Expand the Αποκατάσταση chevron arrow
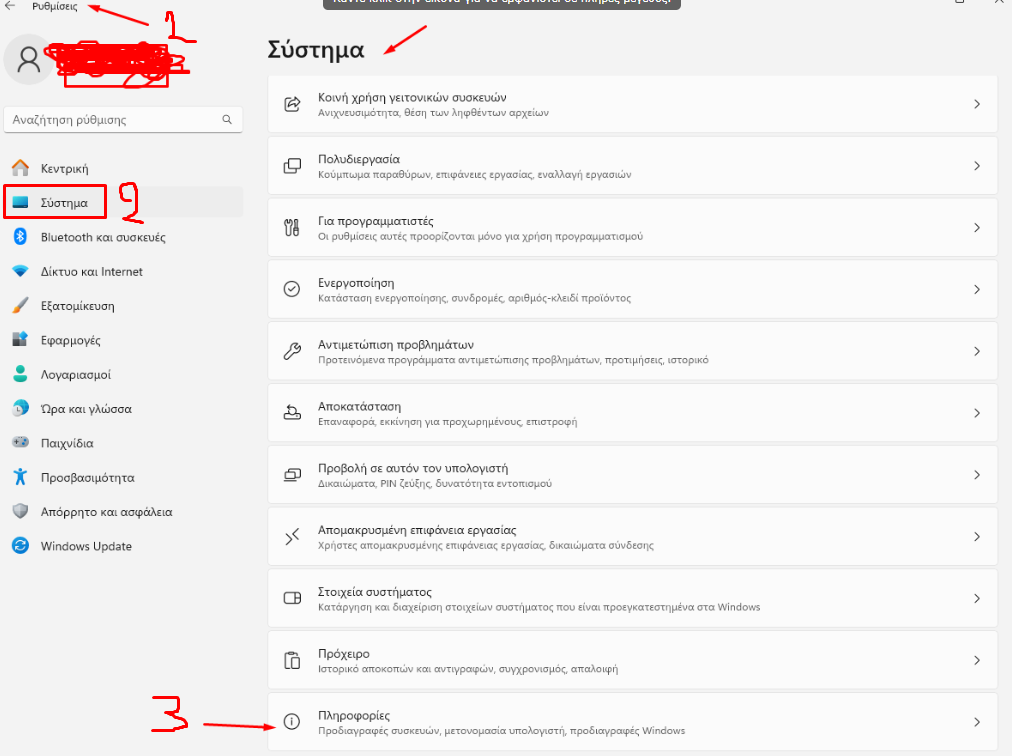Screen dimensions: 1012x756 977,413
